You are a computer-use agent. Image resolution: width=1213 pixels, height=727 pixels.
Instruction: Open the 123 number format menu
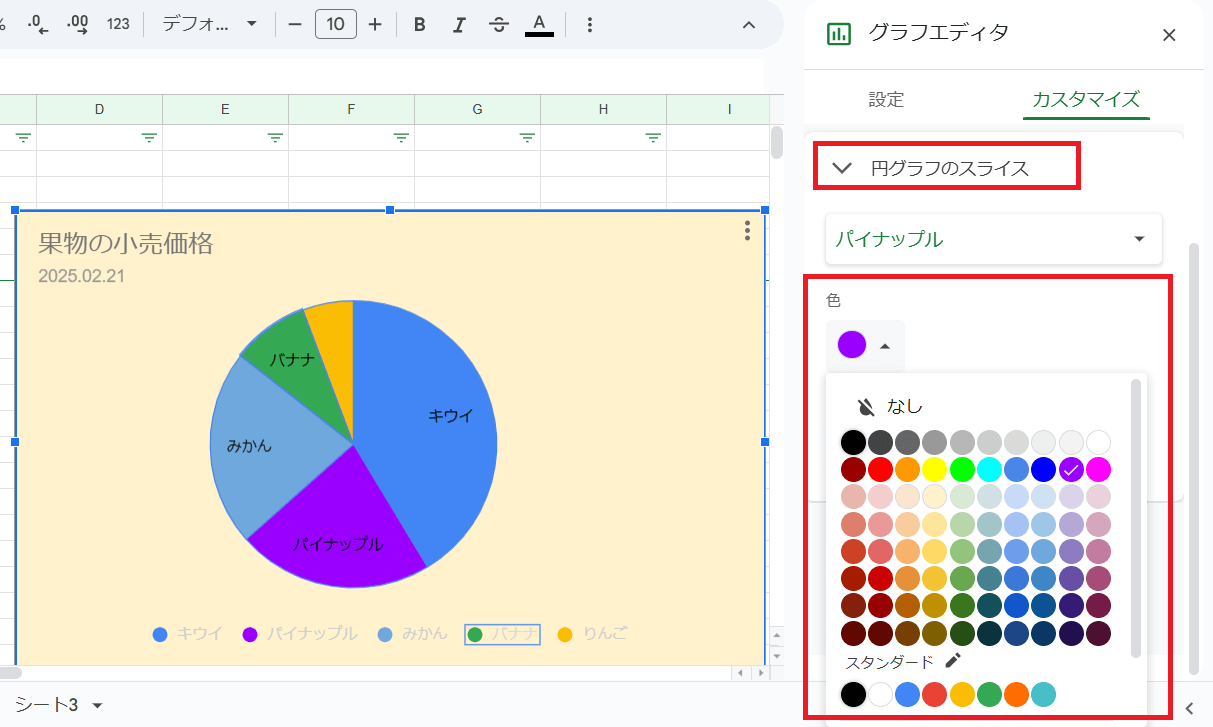point(118,24)
